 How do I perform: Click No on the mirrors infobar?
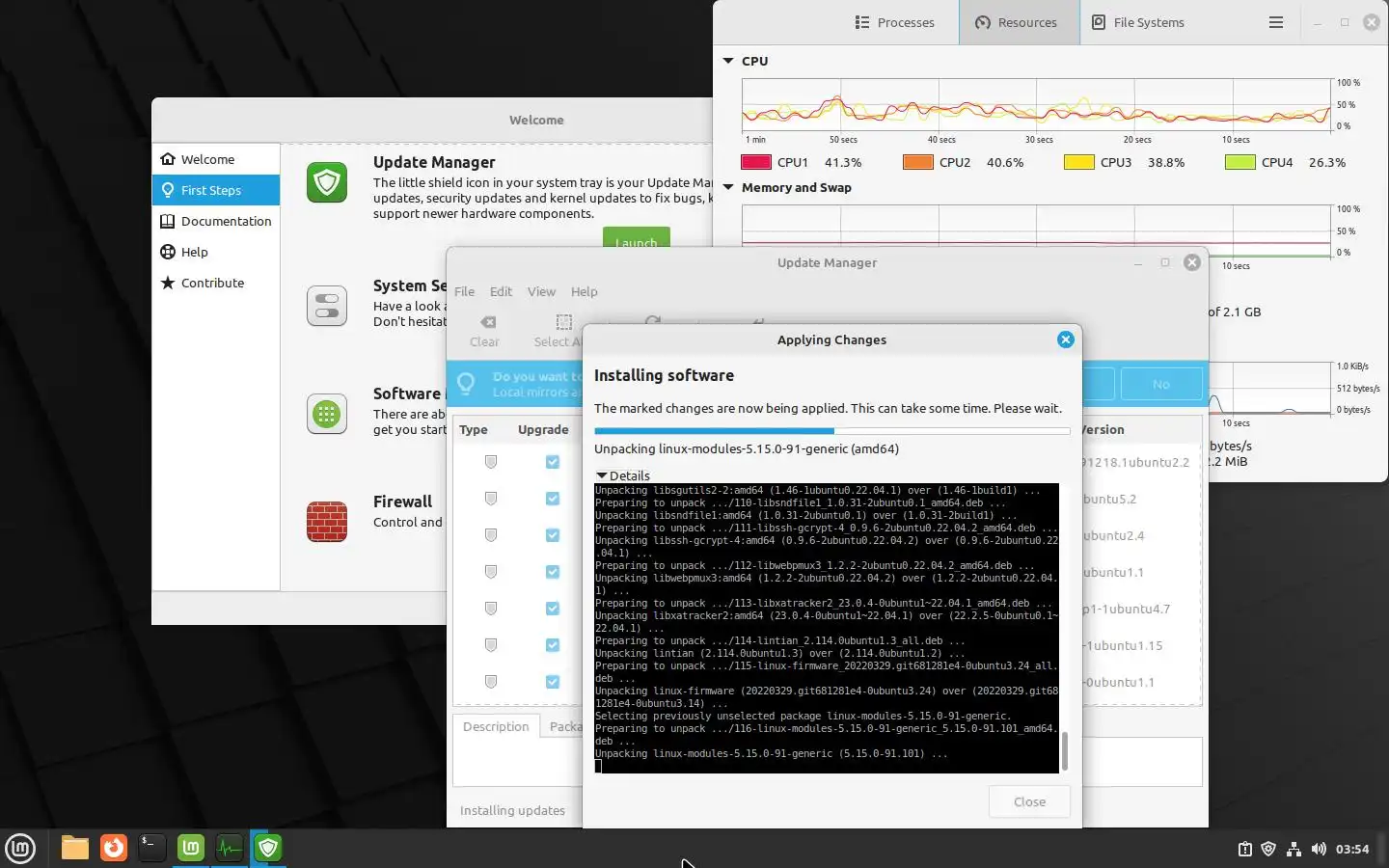[1161, 384]
